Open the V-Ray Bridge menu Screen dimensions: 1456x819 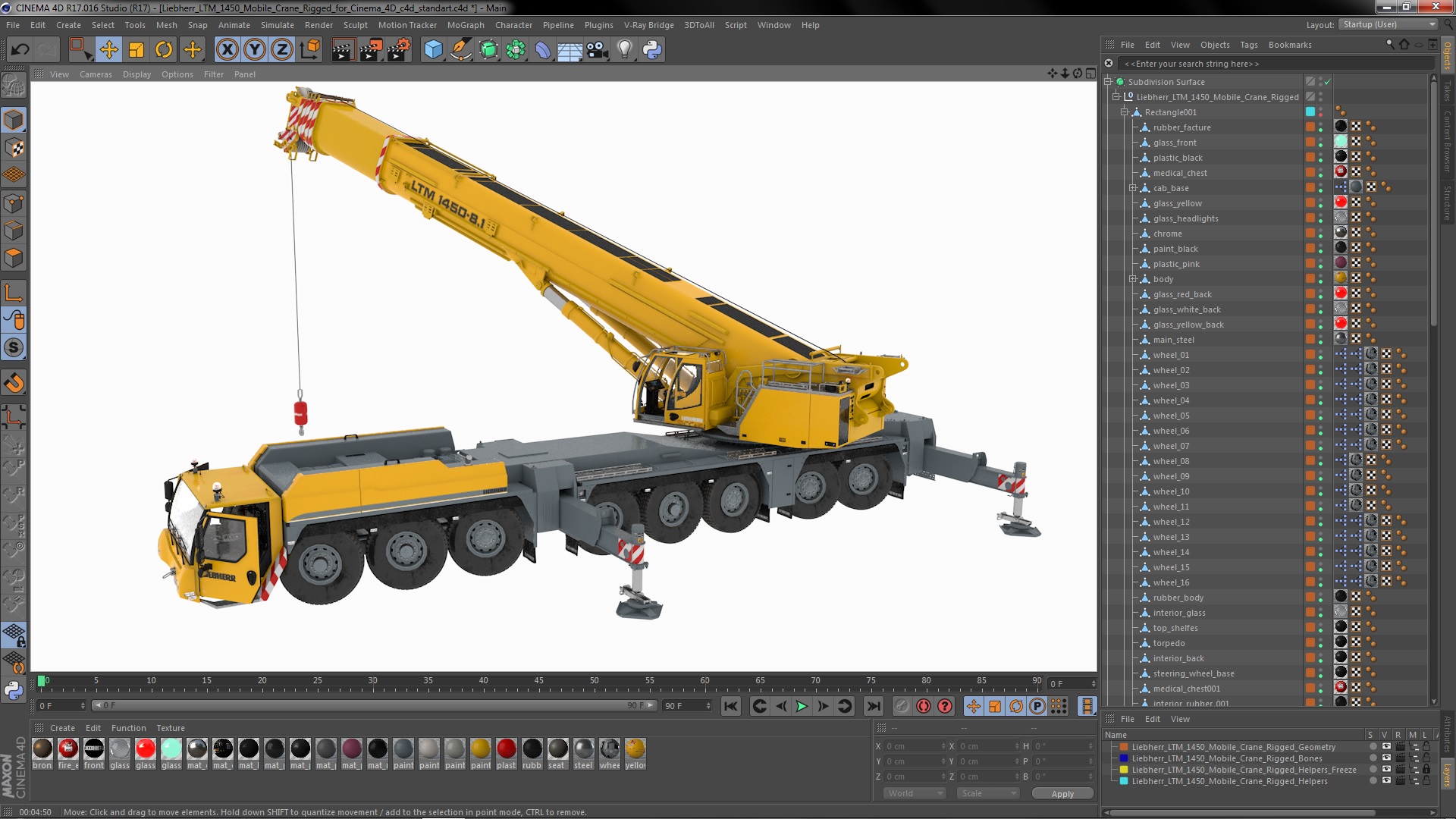pos(648,25)
